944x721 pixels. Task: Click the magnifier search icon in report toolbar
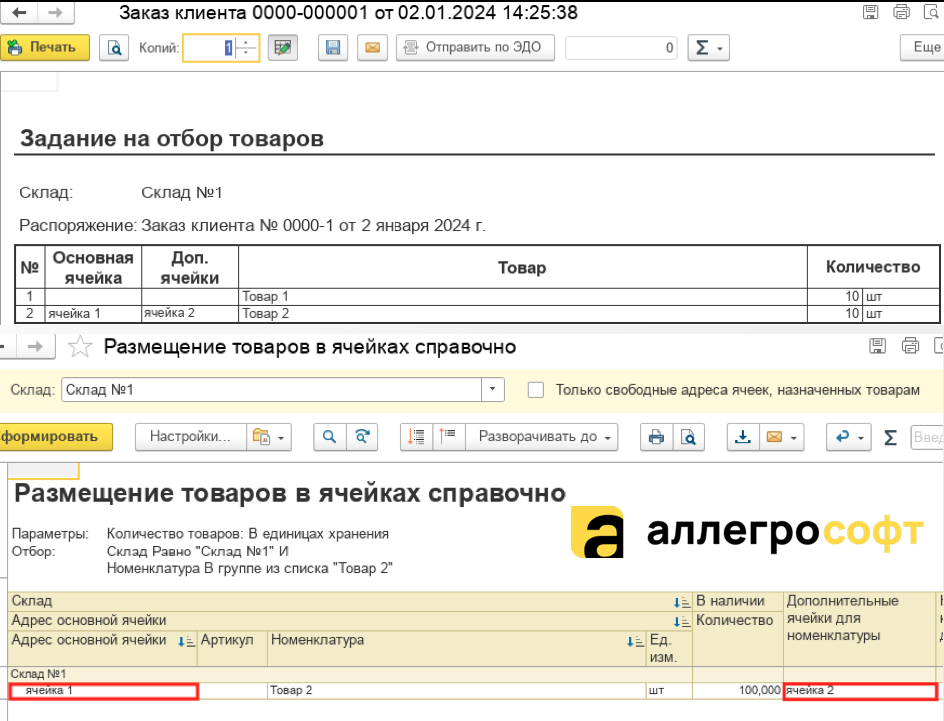(x=329, y=437)
